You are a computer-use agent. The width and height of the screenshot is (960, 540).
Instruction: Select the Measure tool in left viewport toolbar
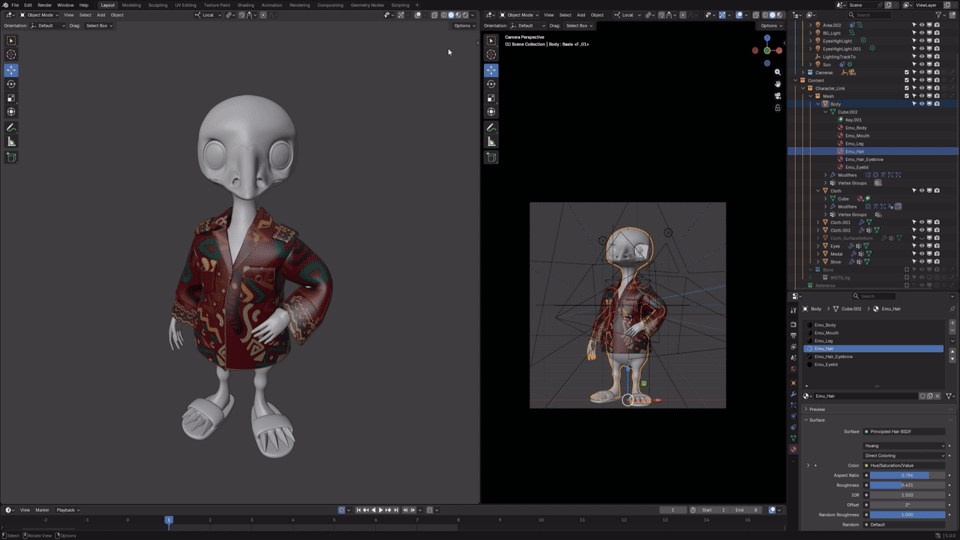pos(11,141)
